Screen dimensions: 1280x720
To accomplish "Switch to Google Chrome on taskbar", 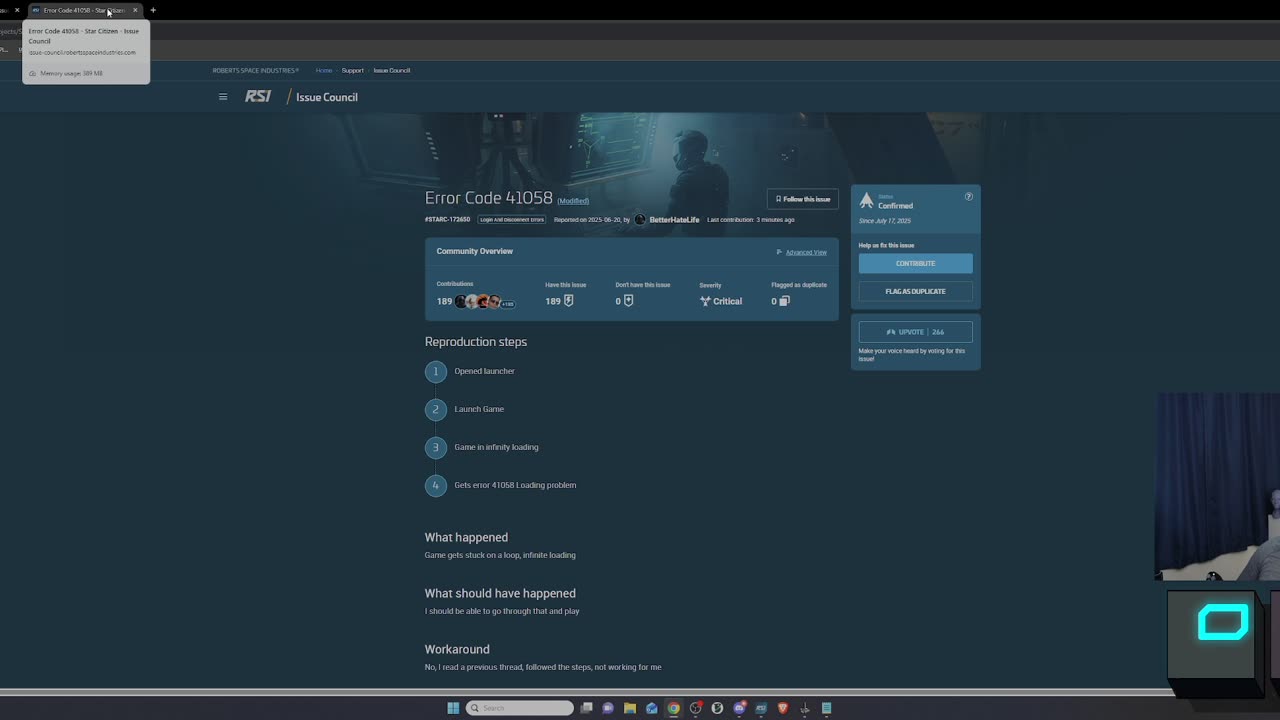I will (674, 708).
